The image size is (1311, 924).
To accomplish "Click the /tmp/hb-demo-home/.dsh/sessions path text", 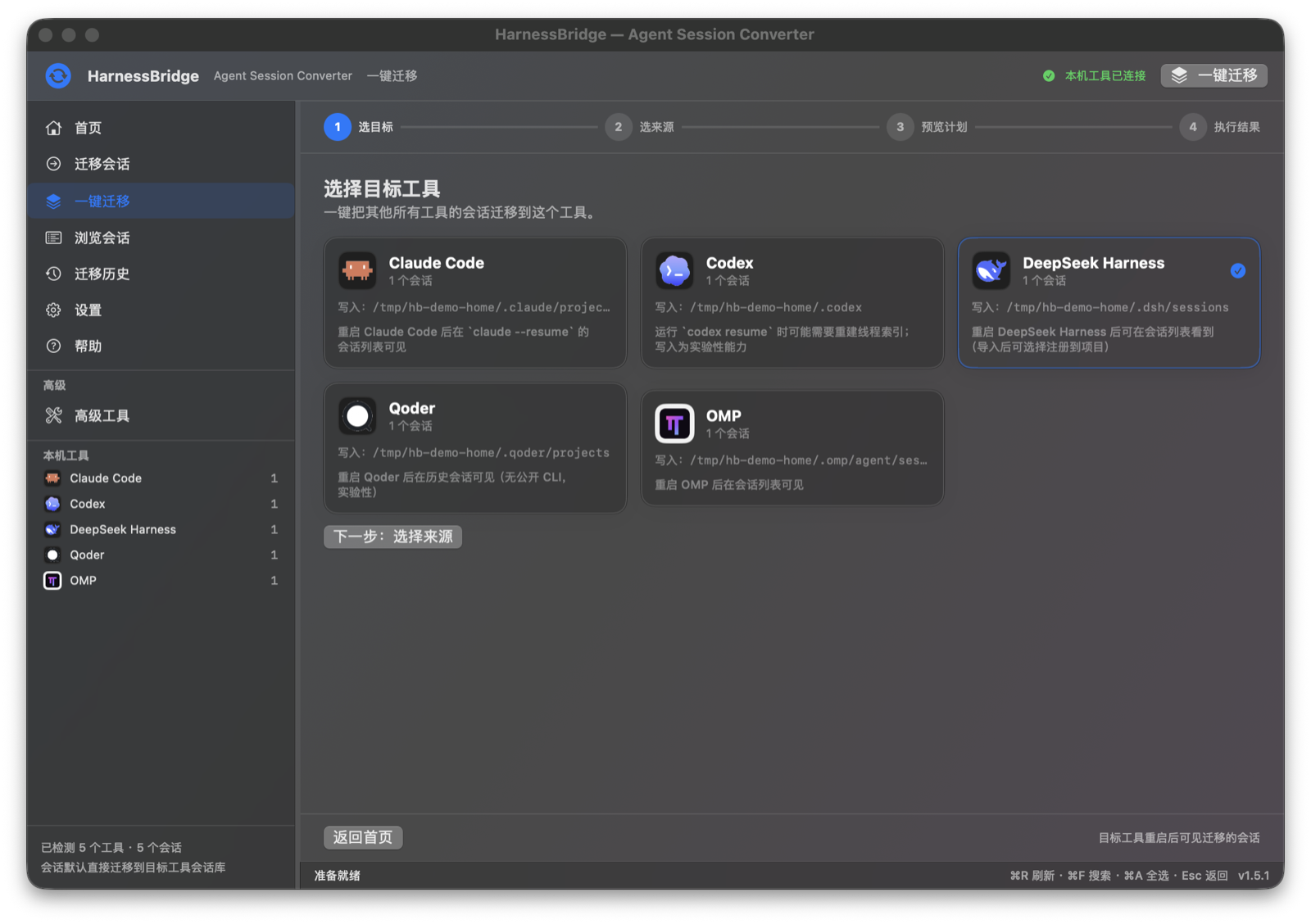I will click(x=1118, y=307).
